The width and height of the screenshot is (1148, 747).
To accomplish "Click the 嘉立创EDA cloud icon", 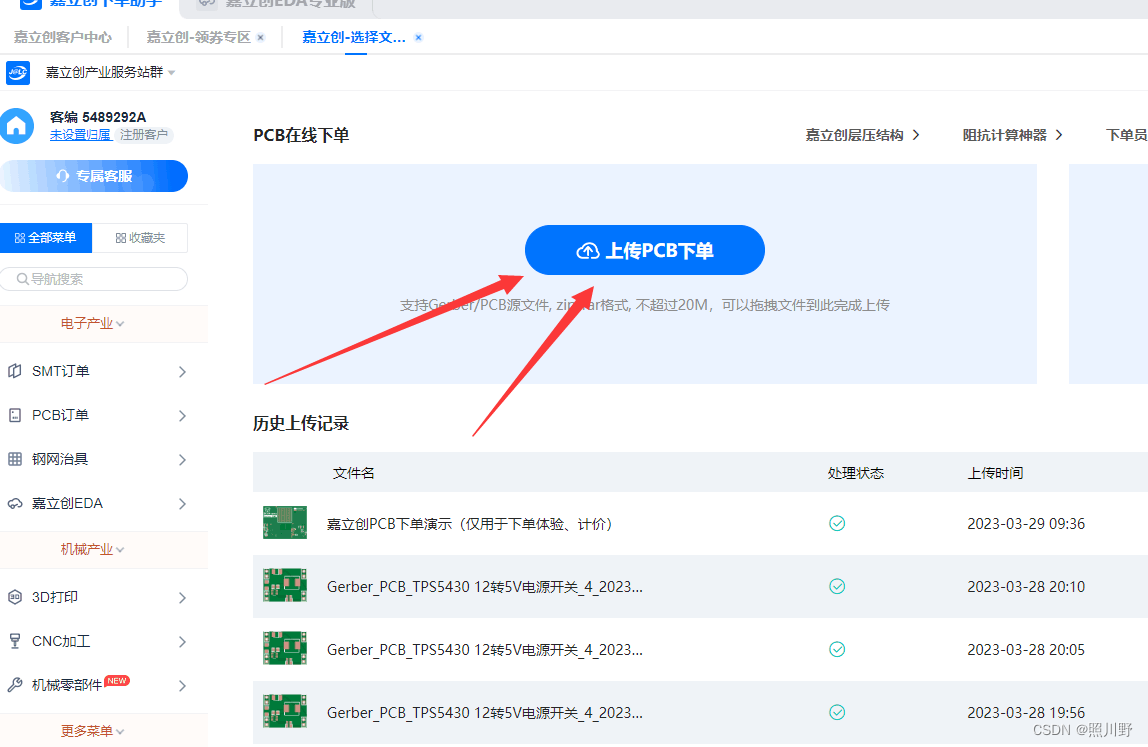I will 15,503.
